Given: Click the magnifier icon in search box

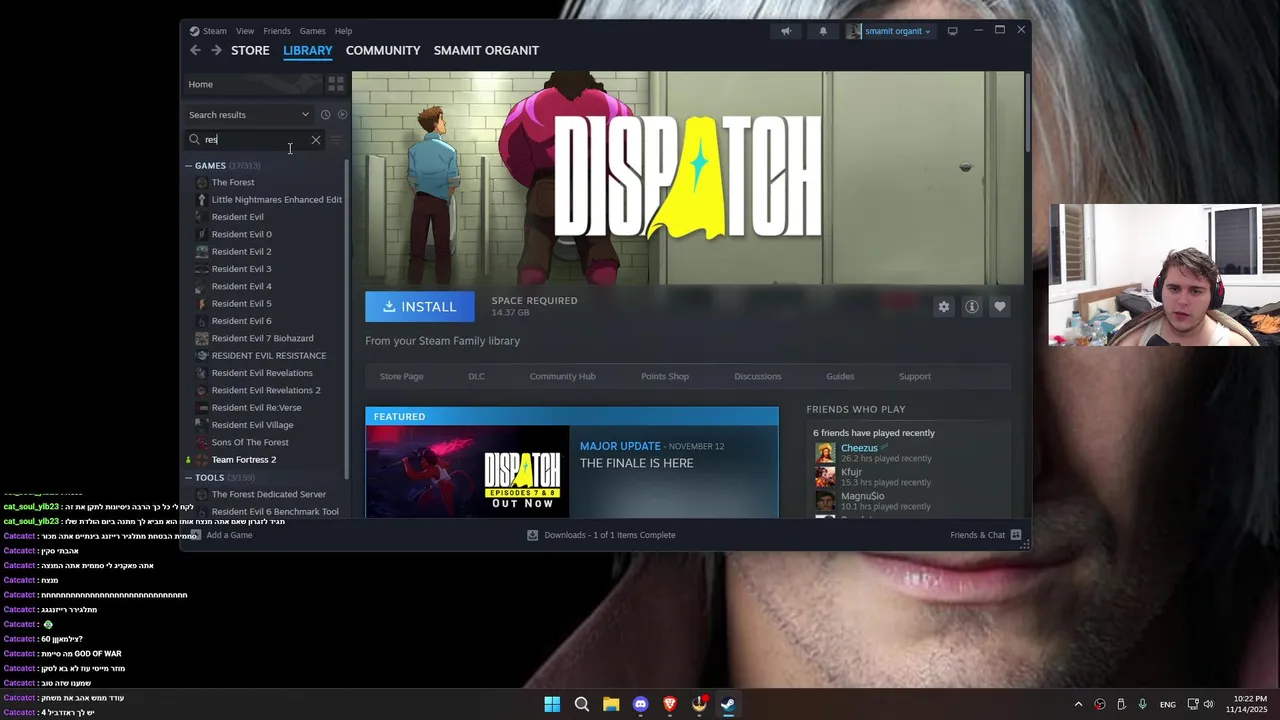Looking at the screenshot, I should click(x=195, y=140).
